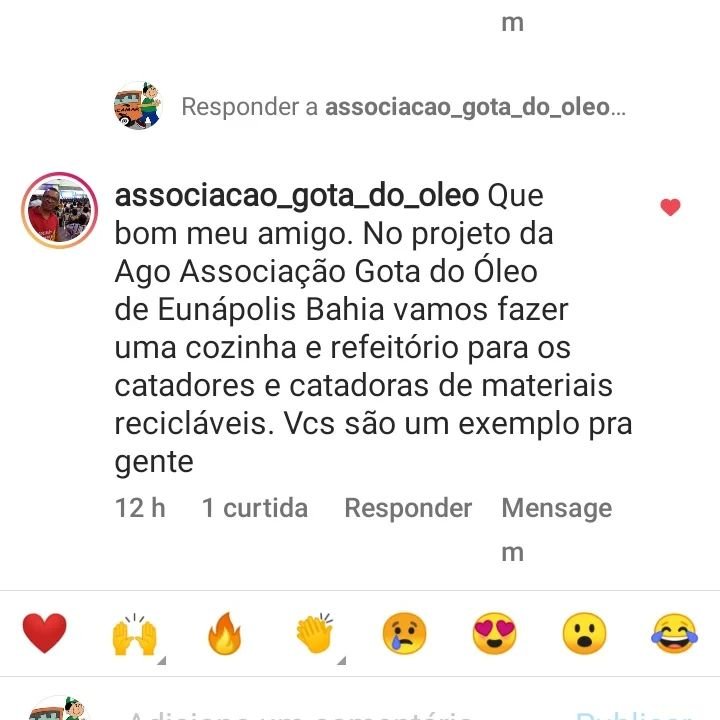Tap the Responder a associacao_gota_do_oleo field
This screenshot has width=720, height=720.
tap(403, 107)
